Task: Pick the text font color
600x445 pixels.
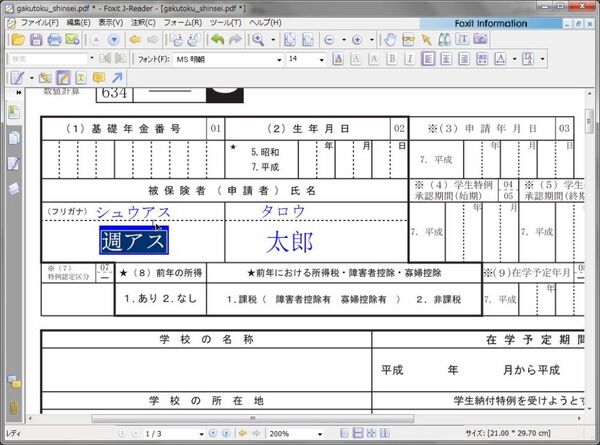Action: (338, 59)
